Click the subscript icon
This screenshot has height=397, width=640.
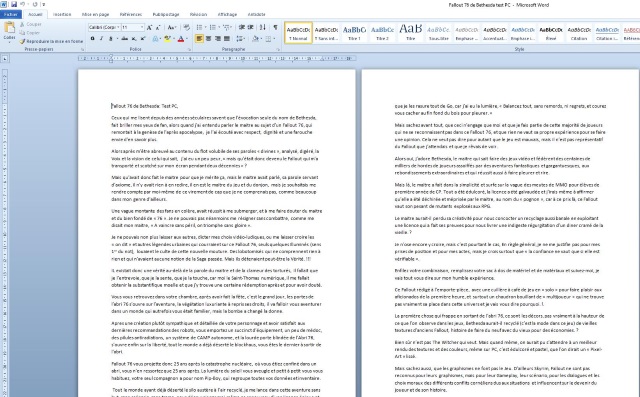coord(134,39)
